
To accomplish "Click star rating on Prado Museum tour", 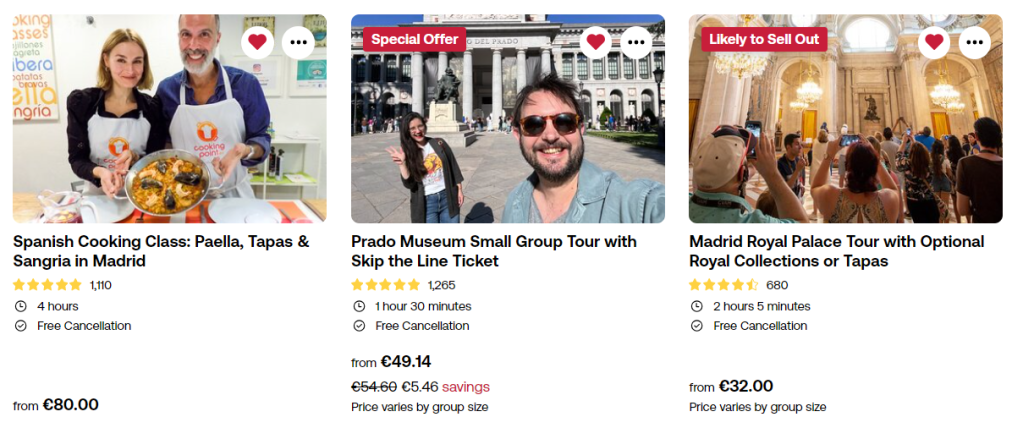I will (385, 285).
